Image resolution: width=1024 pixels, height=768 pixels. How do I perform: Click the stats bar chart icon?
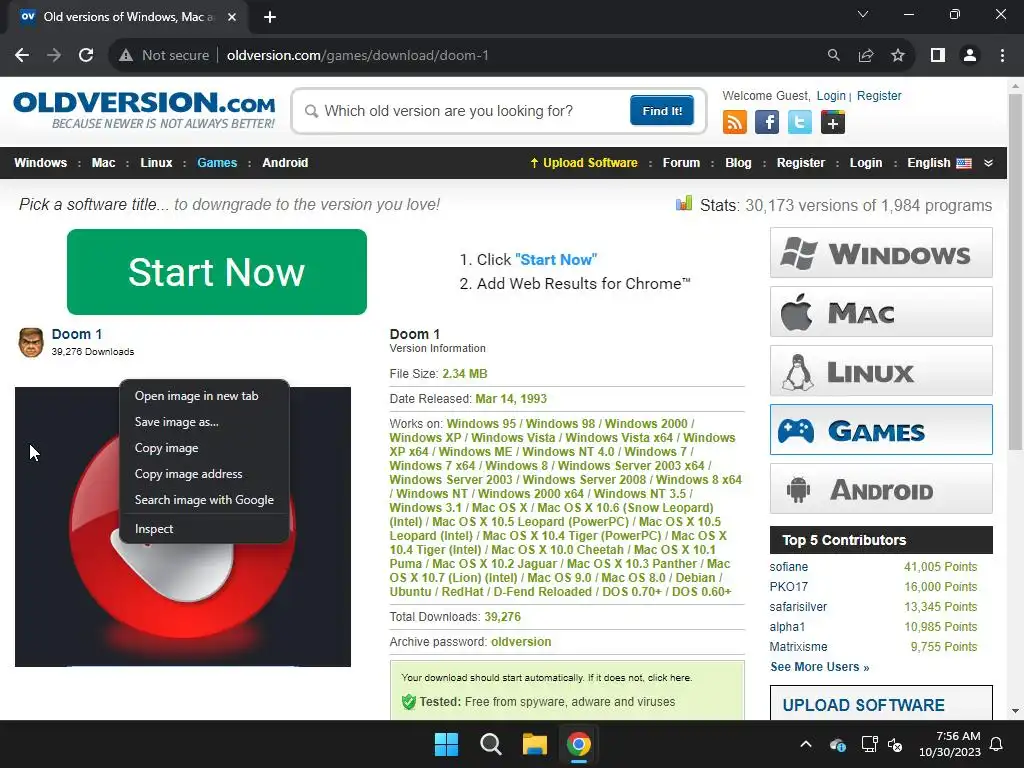pos(684,204)
